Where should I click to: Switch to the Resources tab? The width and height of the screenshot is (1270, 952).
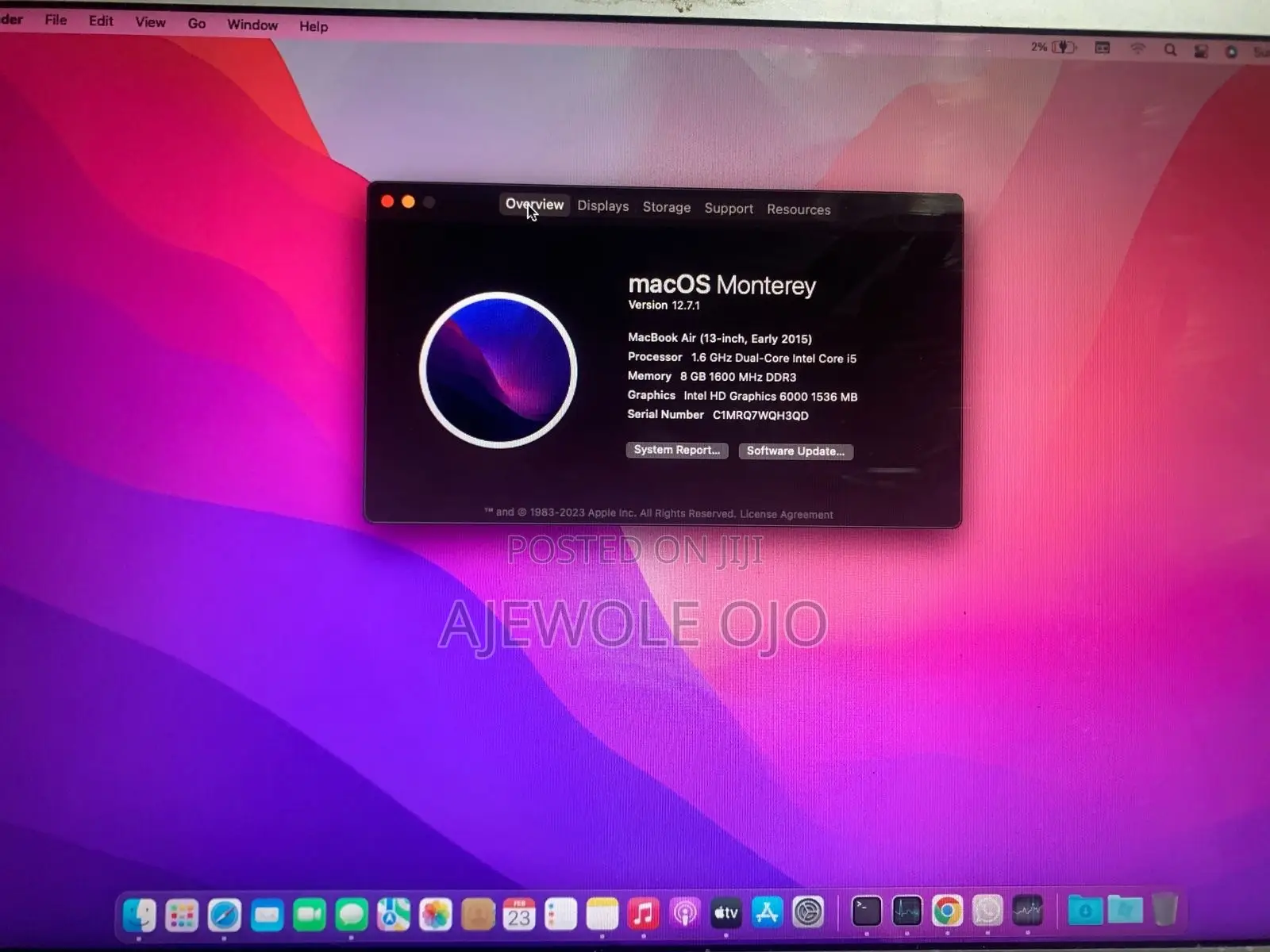click(799, 209)
